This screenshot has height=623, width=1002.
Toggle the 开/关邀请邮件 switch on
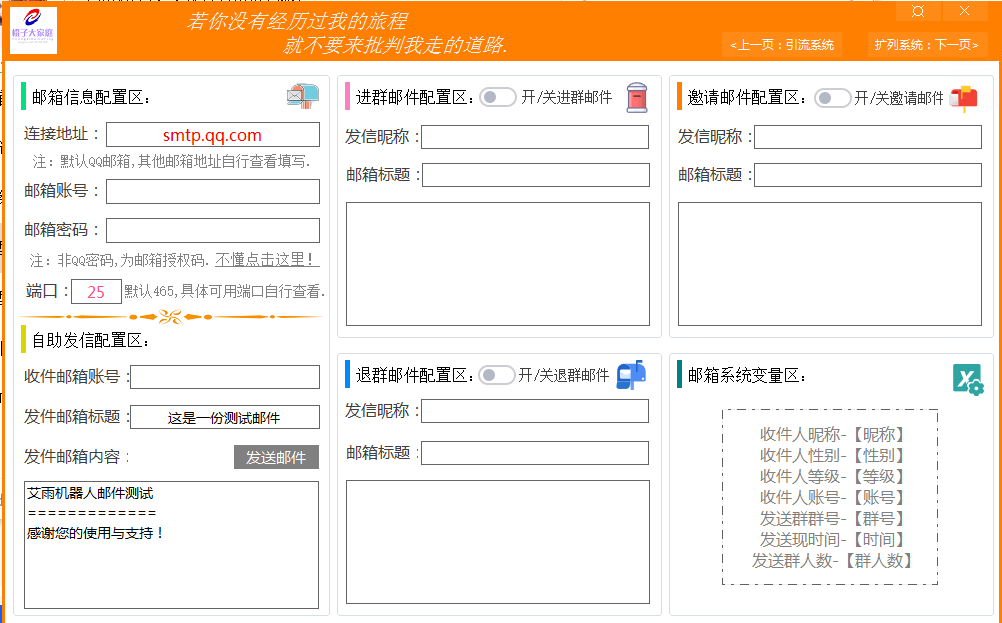coord(830,95)
